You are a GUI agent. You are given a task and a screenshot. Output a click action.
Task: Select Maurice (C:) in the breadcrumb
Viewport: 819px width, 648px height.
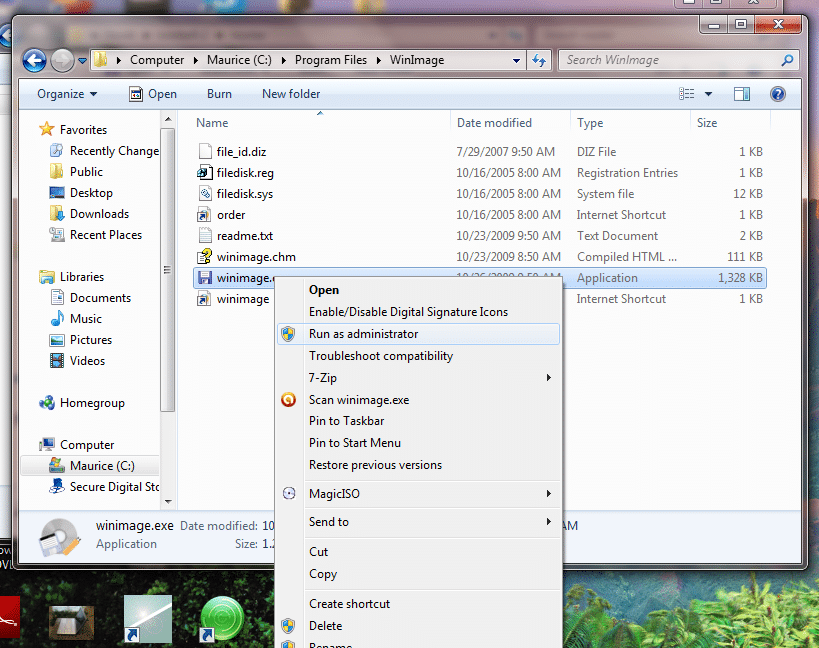239,60
